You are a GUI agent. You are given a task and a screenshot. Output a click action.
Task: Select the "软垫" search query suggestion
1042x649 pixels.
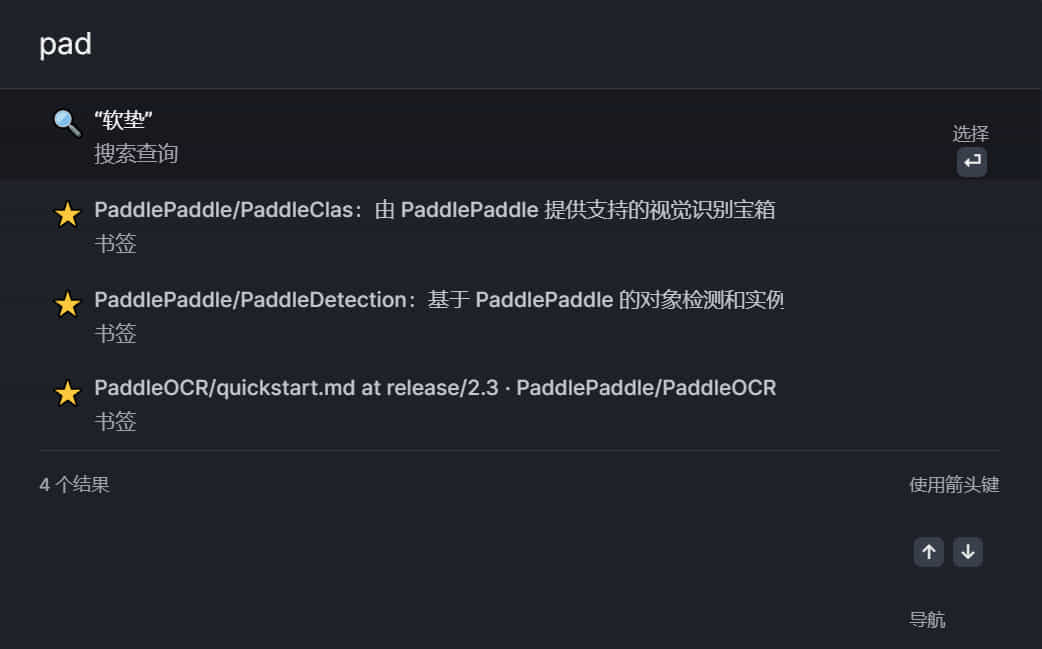(x=521, y=135)
